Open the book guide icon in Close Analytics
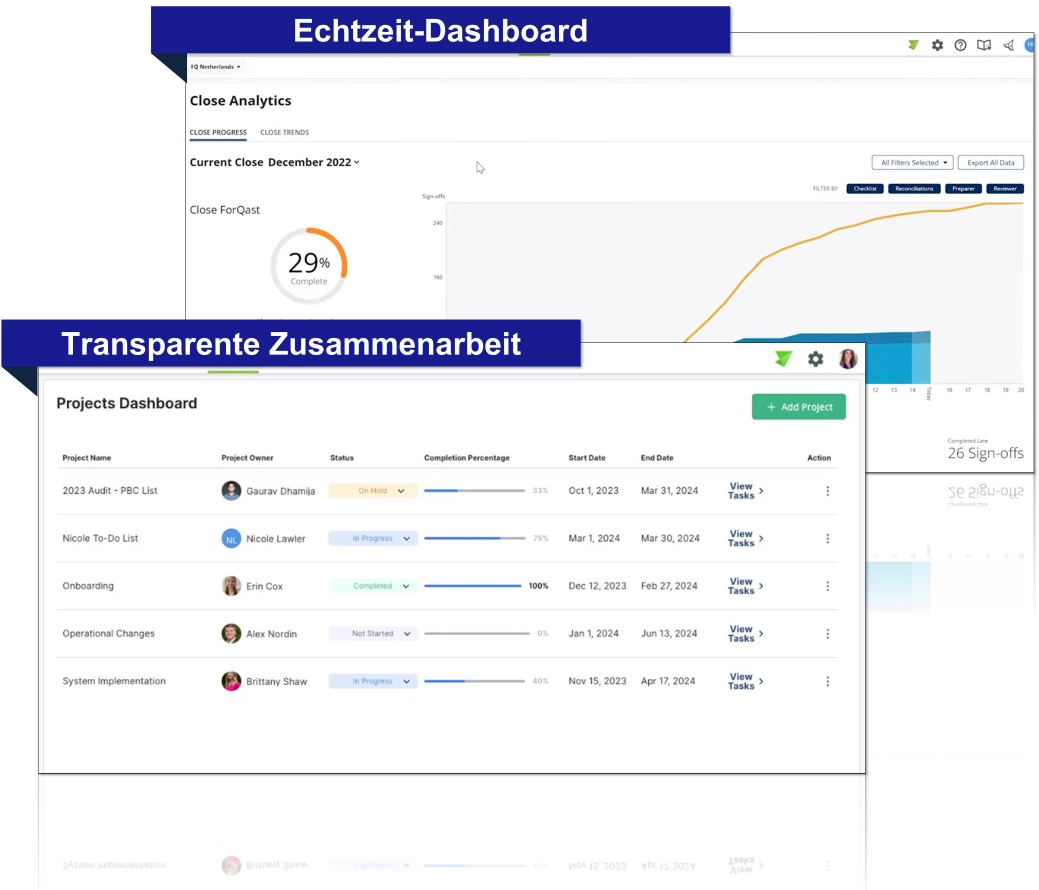The image size is (1039, 890). tap(984, 45)
